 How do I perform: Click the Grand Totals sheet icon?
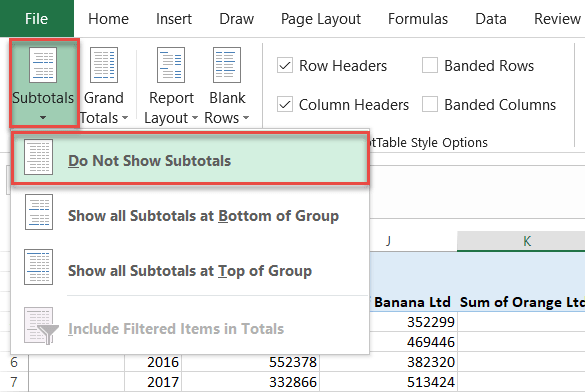pos(104,65)
